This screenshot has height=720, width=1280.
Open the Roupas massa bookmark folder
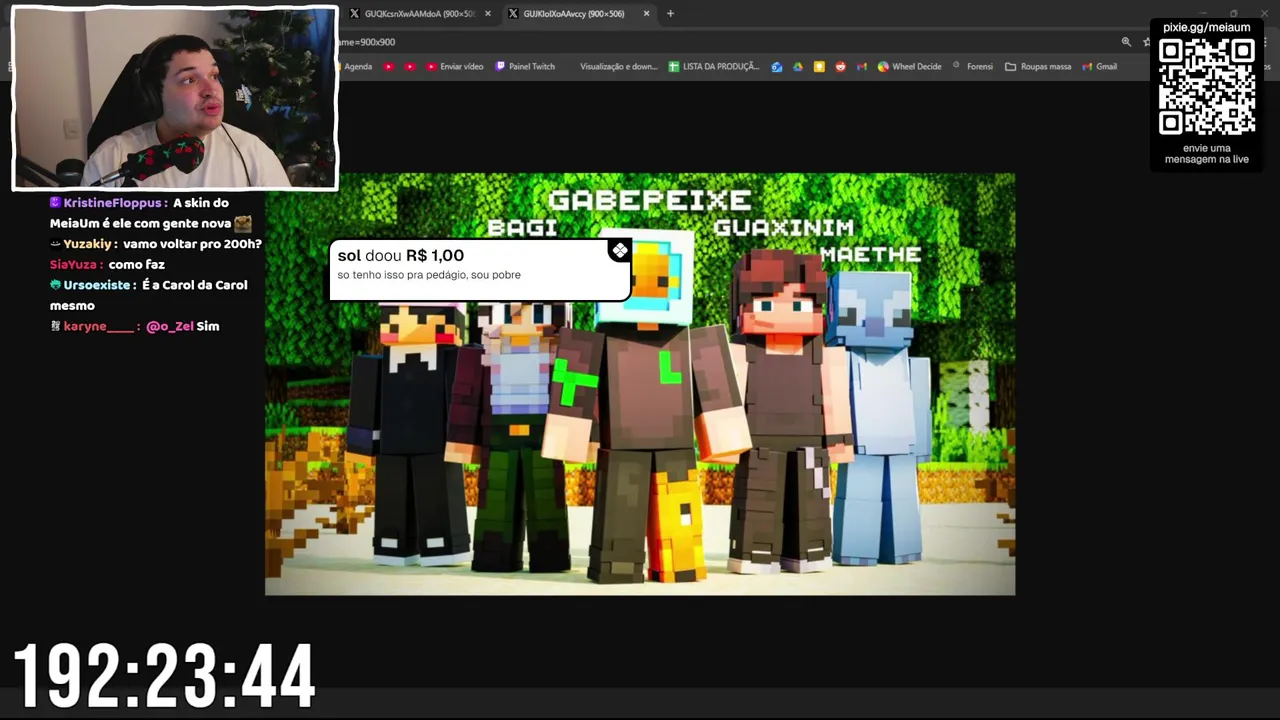1038,67
